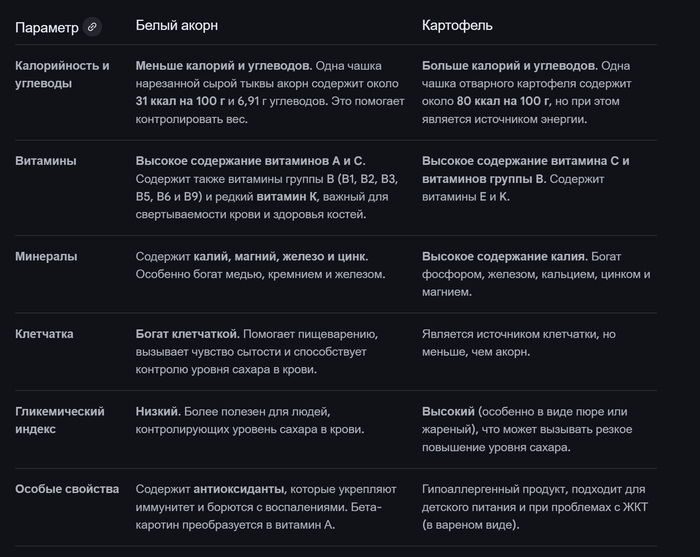Screen dimensions: 700x557
Task: Click the bold text Высокое содержание витаминов А и С
Action: [x=250, y=160]
